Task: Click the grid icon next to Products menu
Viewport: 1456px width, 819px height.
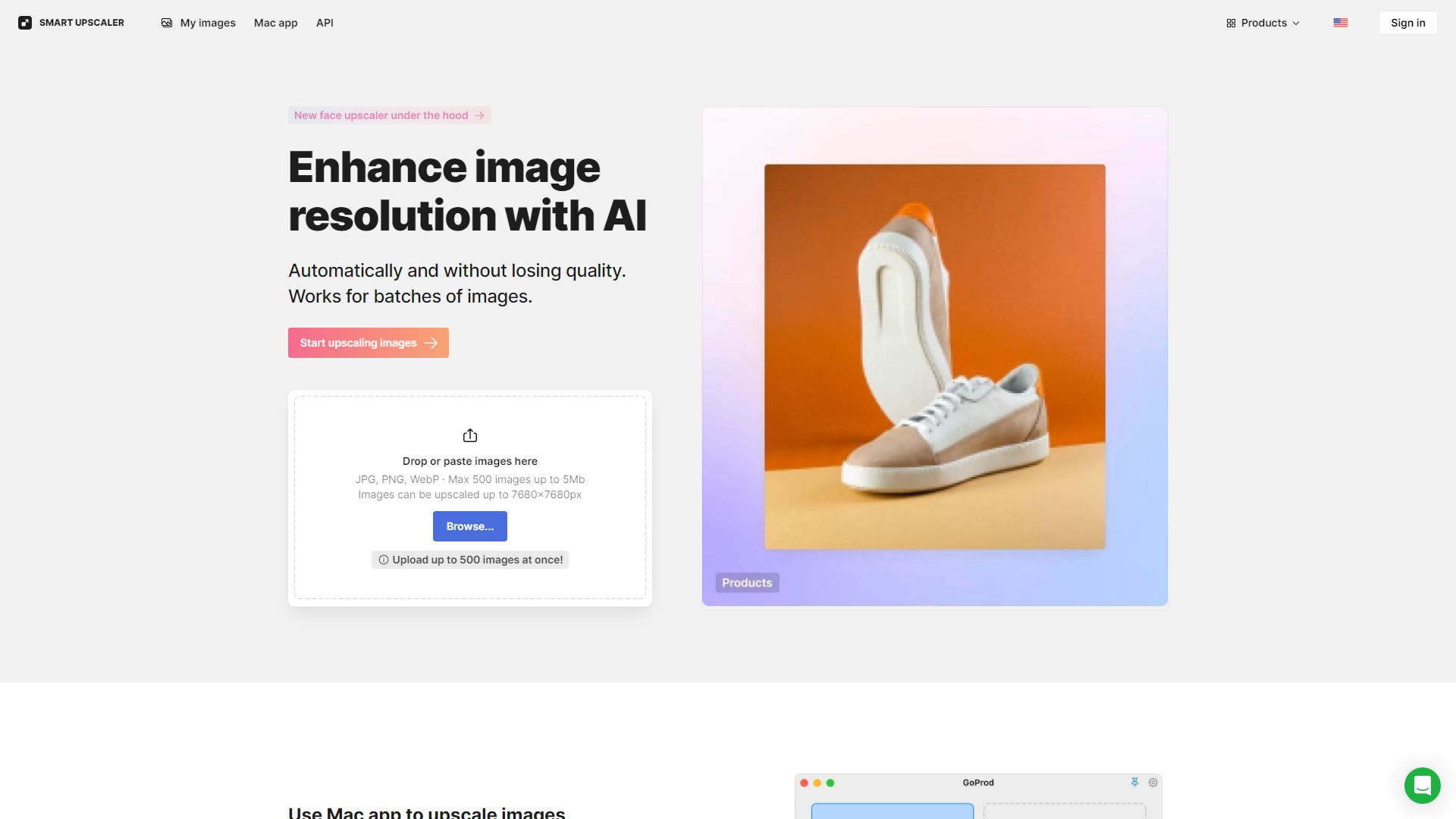Action: tap(1231, 22)
